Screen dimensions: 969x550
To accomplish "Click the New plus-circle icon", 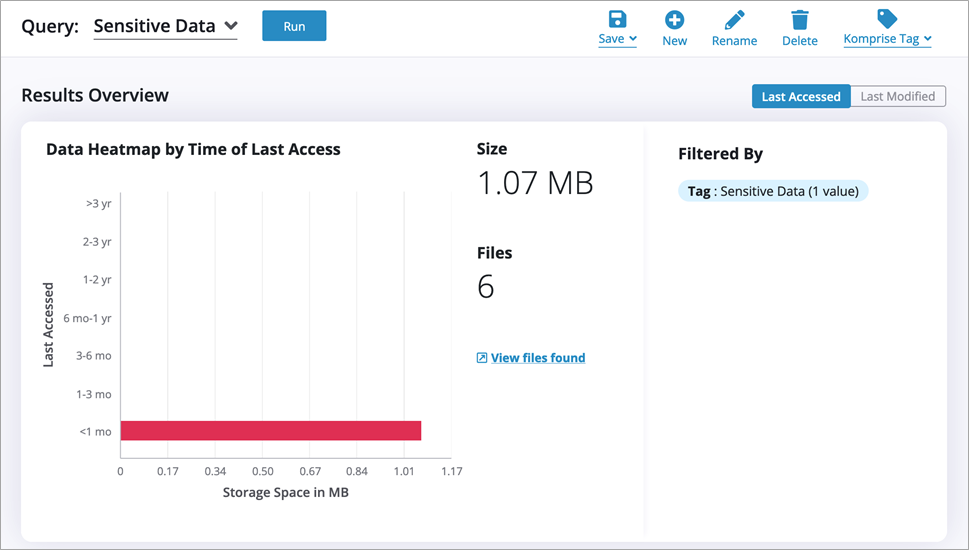I will (674, 20).
